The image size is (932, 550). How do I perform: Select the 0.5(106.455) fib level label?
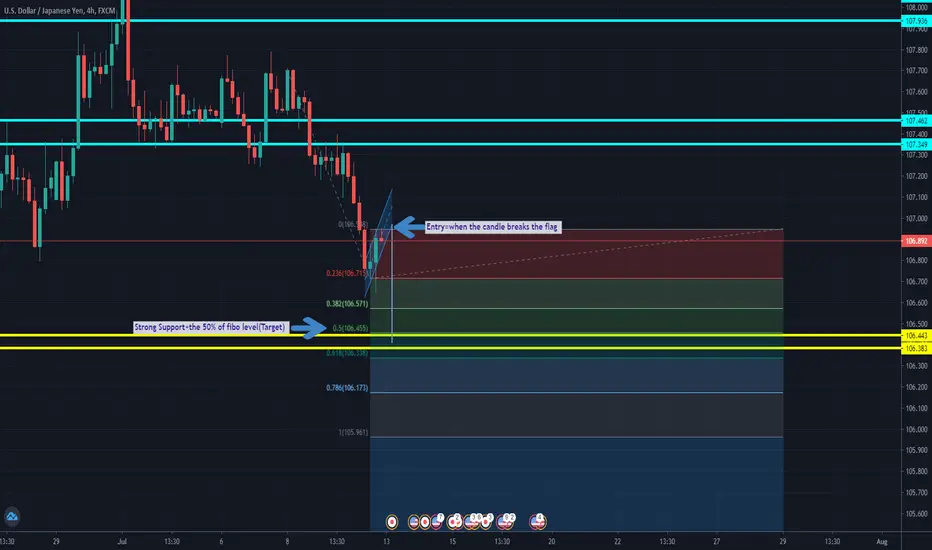pos(350,328)
